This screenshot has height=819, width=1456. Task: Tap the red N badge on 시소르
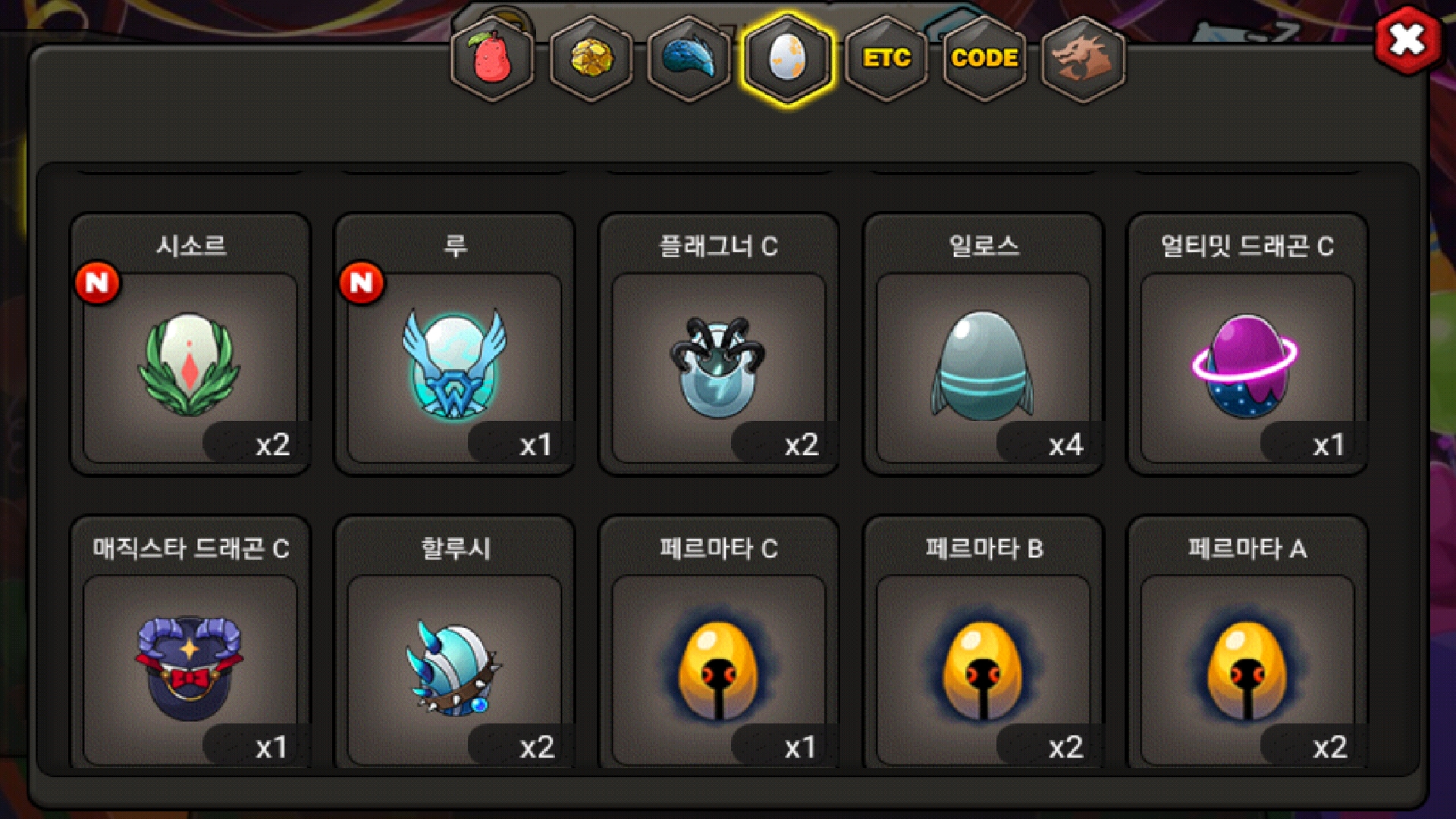point(97,283)
